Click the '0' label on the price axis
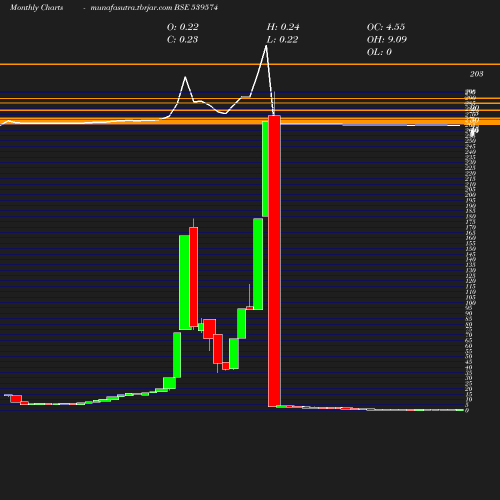 click(467, 410)
